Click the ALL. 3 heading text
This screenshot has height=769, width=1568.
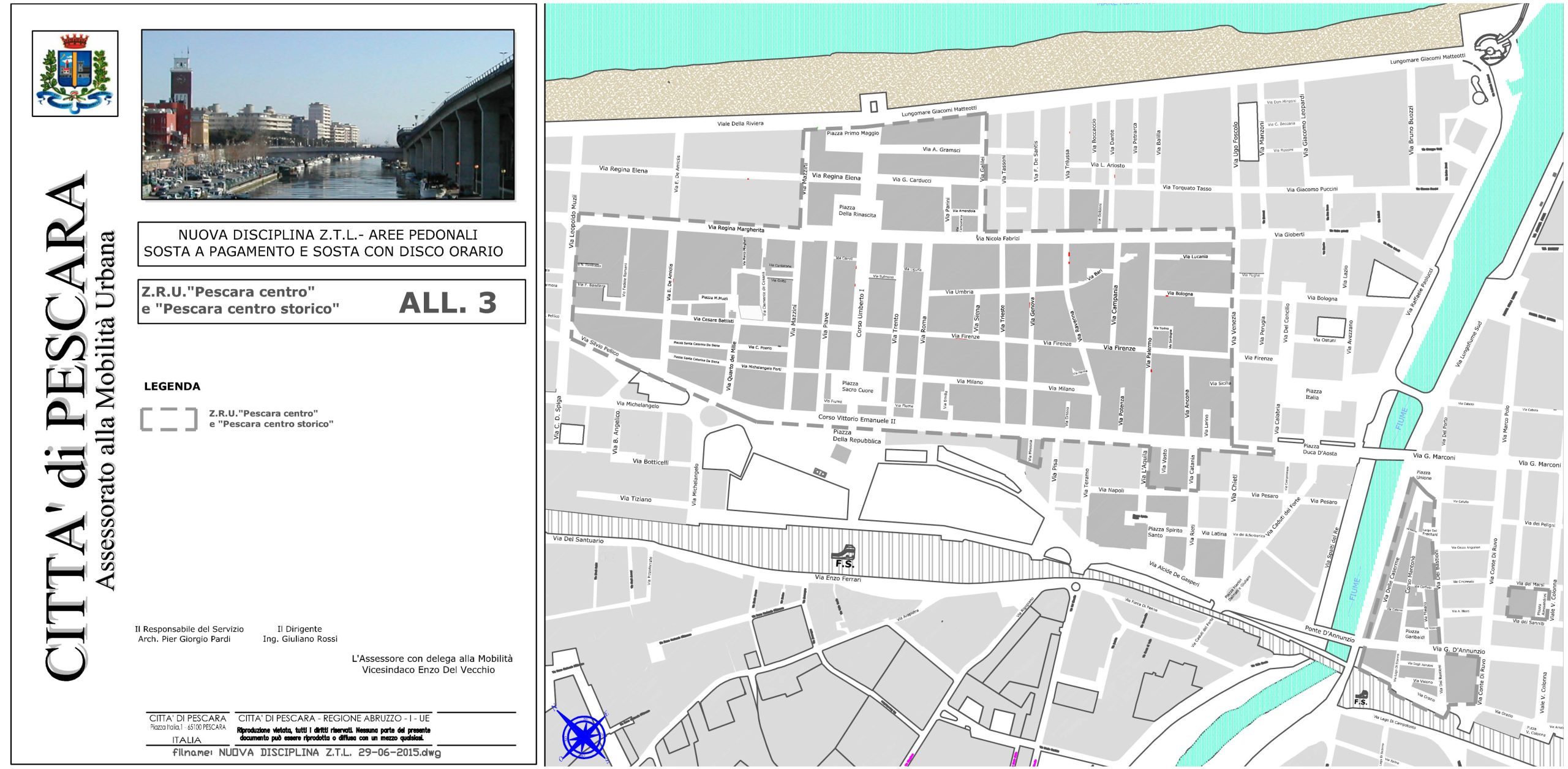click(x=448, y=303)
